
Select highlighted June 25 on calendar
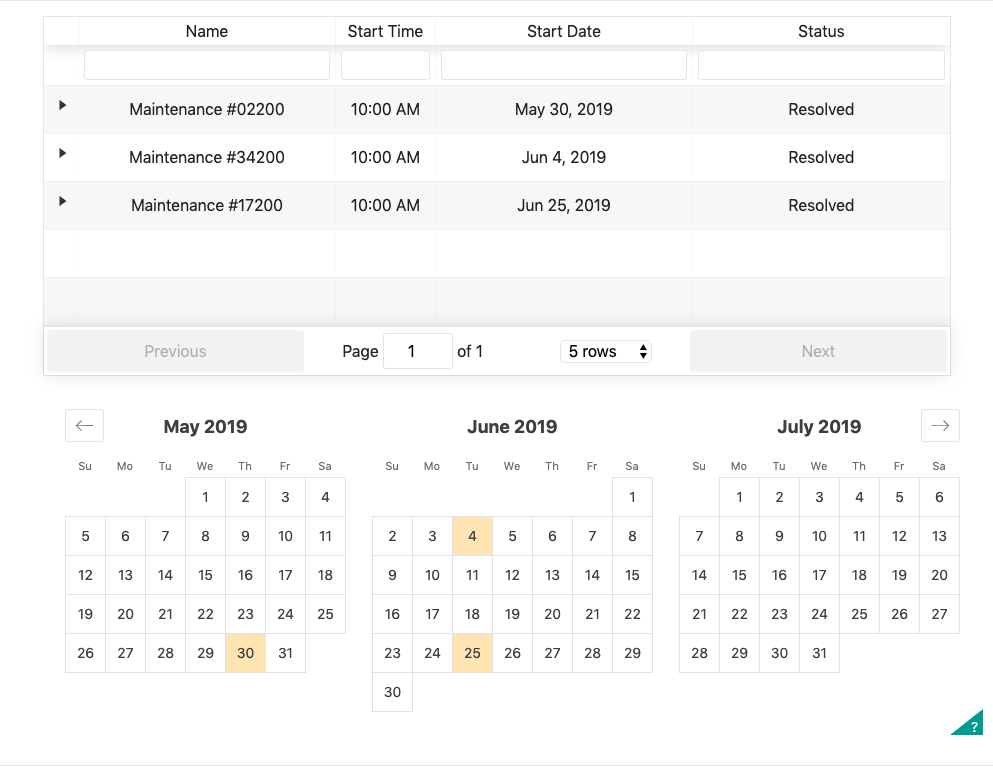coord(472,653)
